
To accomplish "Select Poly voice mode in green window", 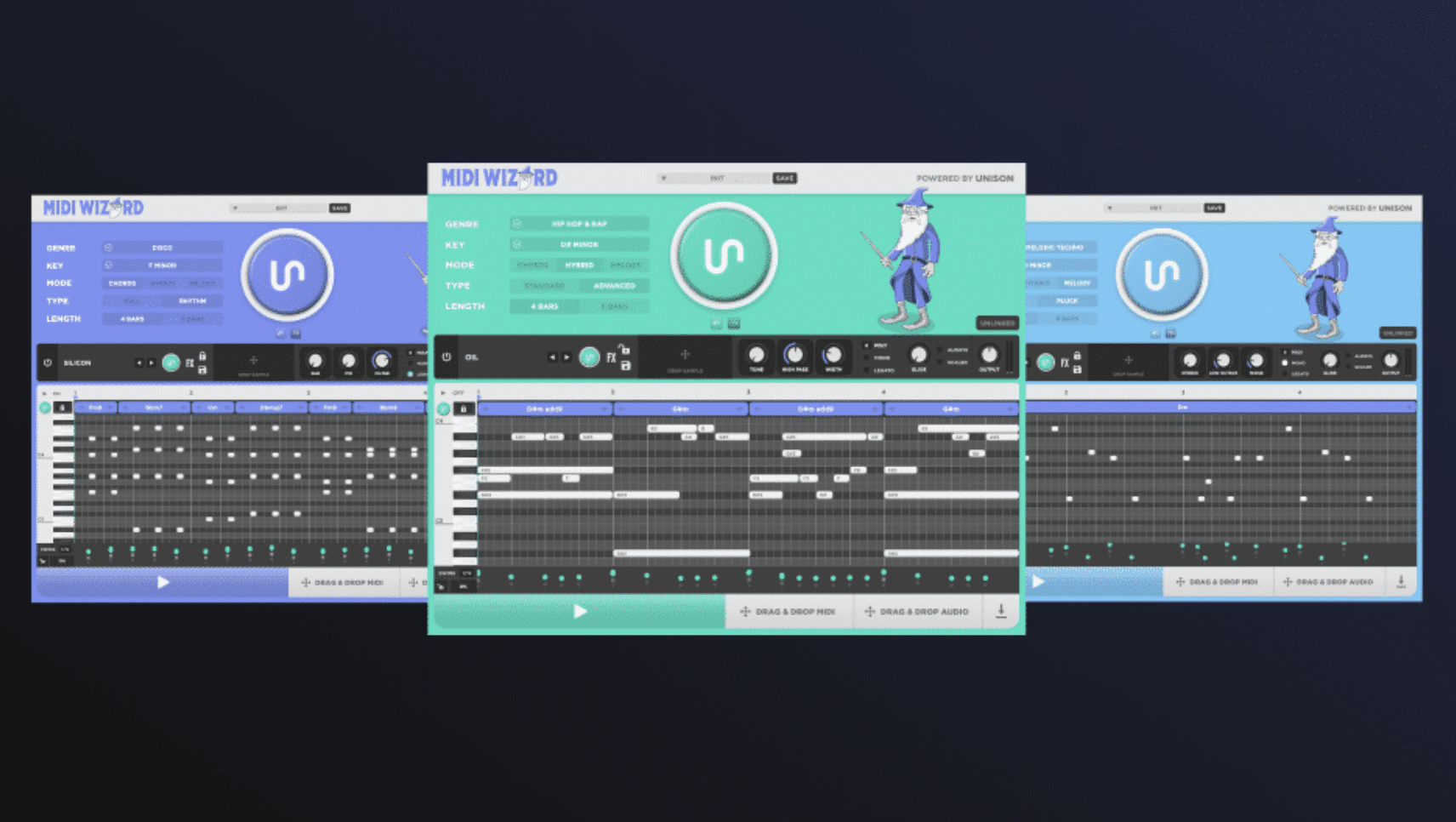I will tap(876, 345).
